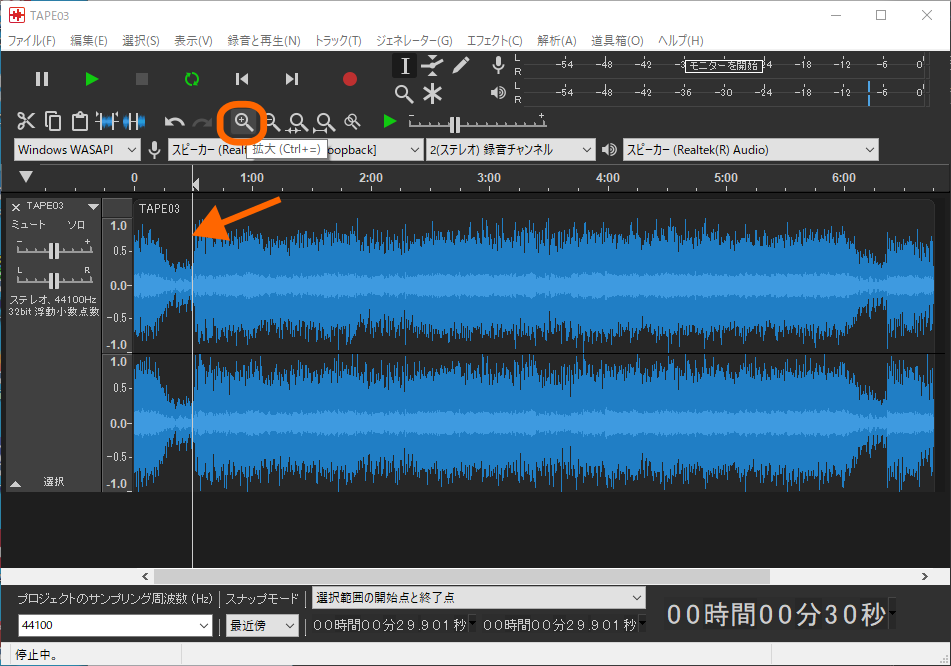Click Fit selection to width icon
The image size is (951, 666).
tap(298, 123)
